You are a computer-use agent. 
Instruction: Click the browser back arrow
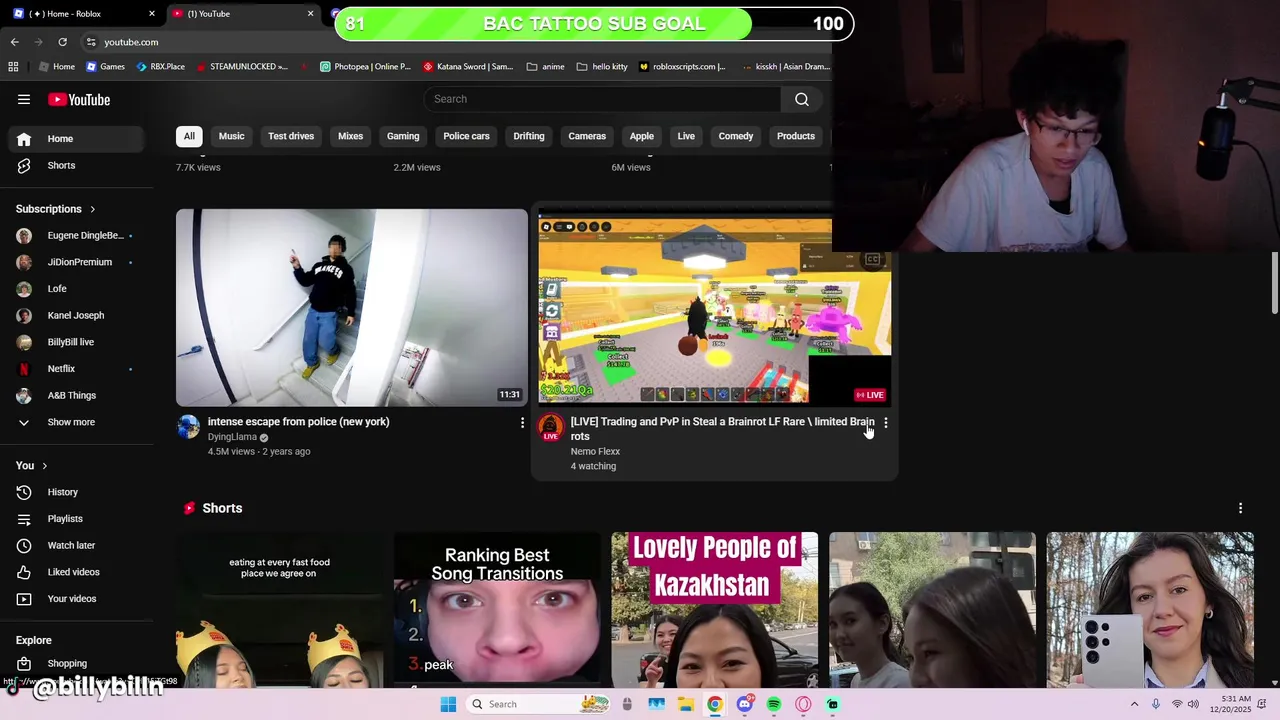(x=15, y=42)
